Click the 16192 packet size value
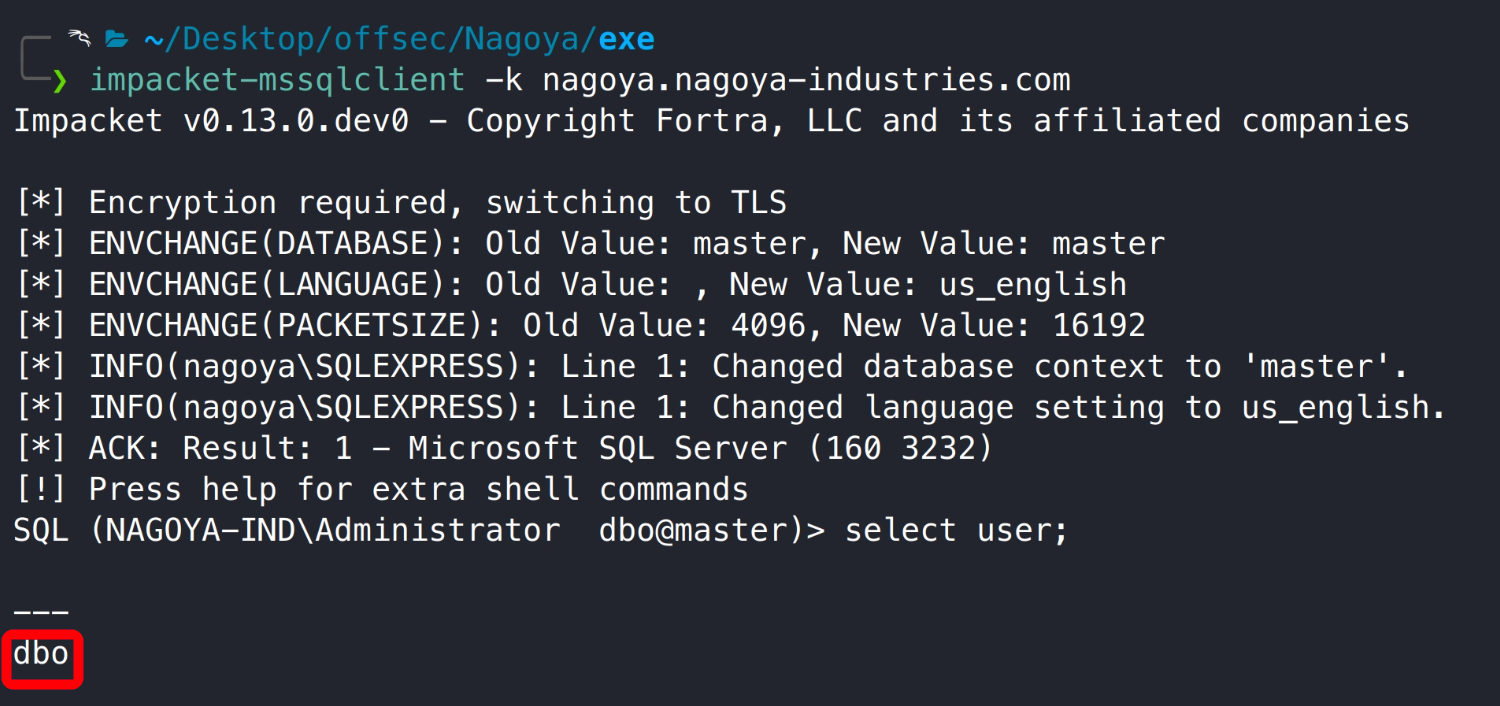This screenshot has width=1500, height=706. [1099, 326]
